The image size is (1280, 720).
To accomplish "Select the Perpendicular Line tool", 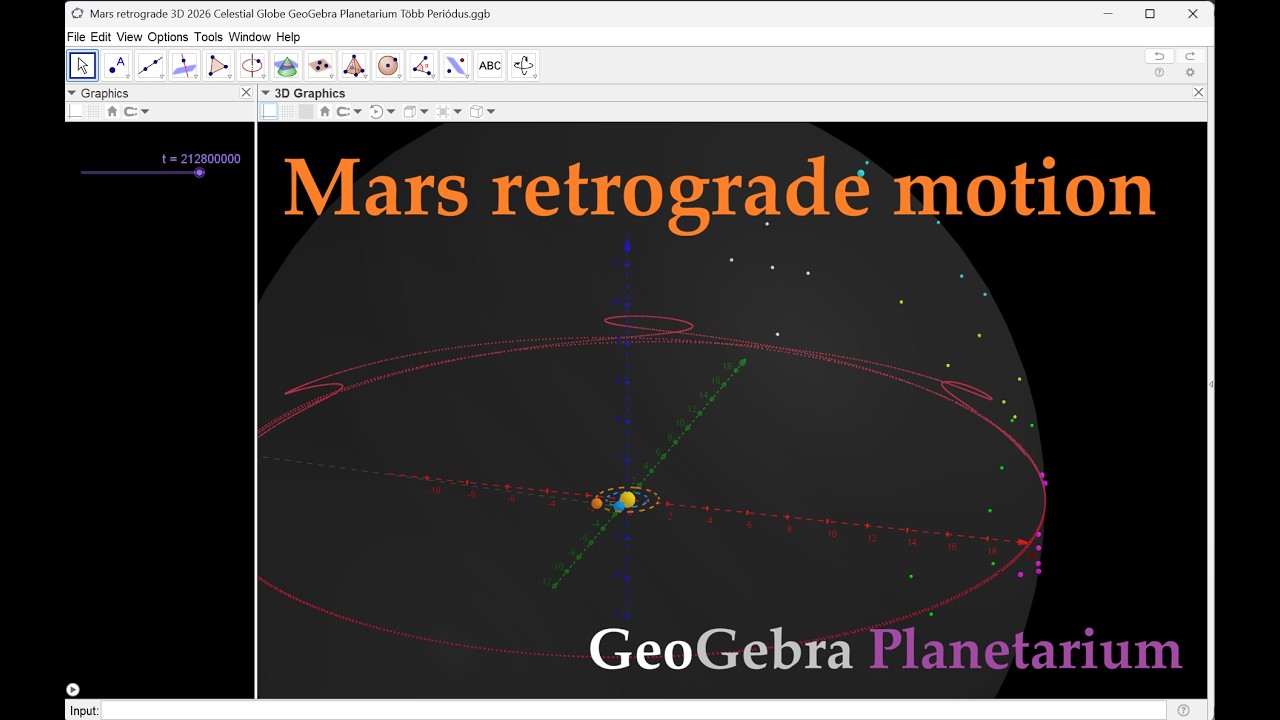I will 185,66.
